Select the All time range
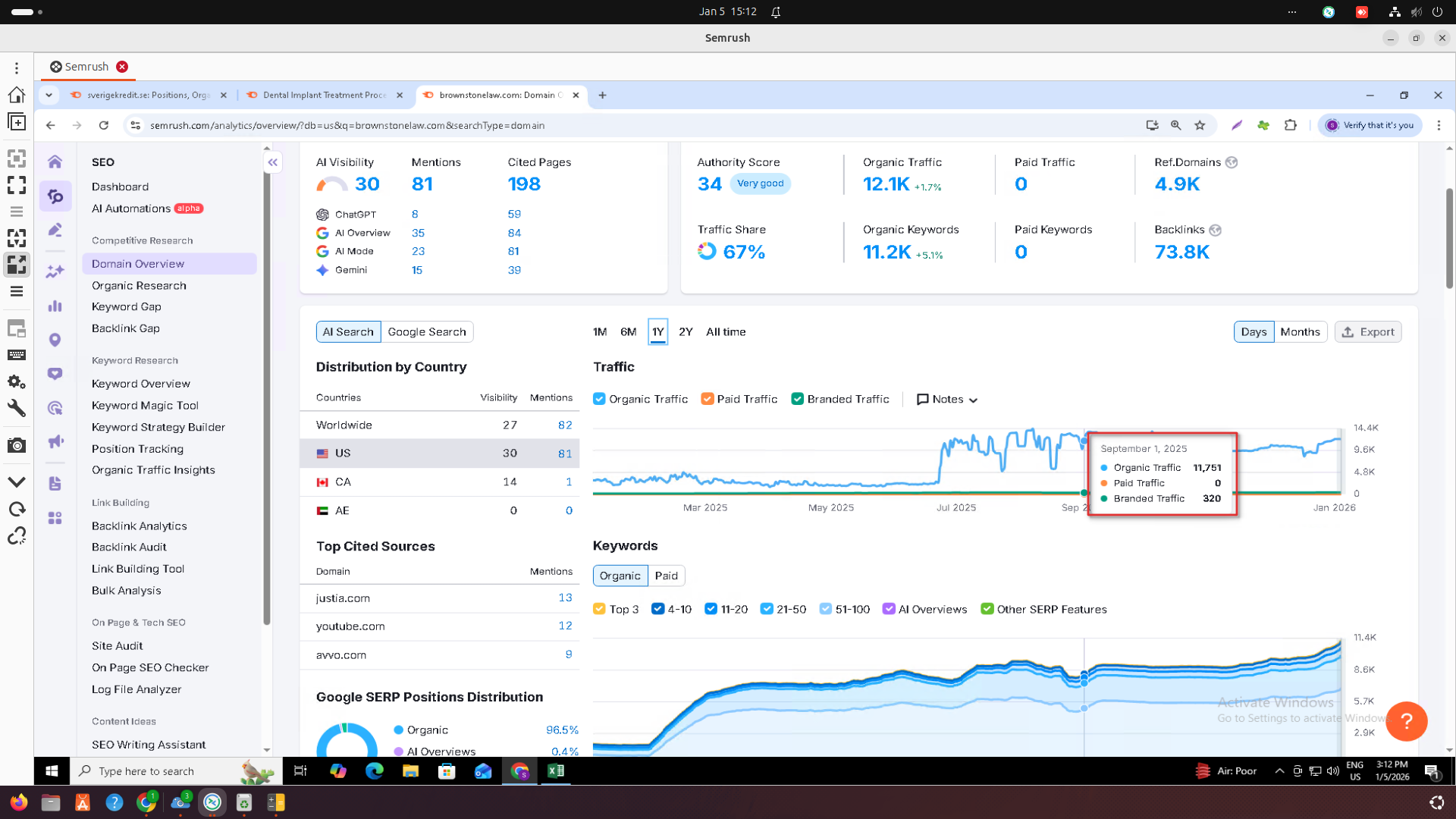This screenshot has height=819, width=1456. coord(726,332)
